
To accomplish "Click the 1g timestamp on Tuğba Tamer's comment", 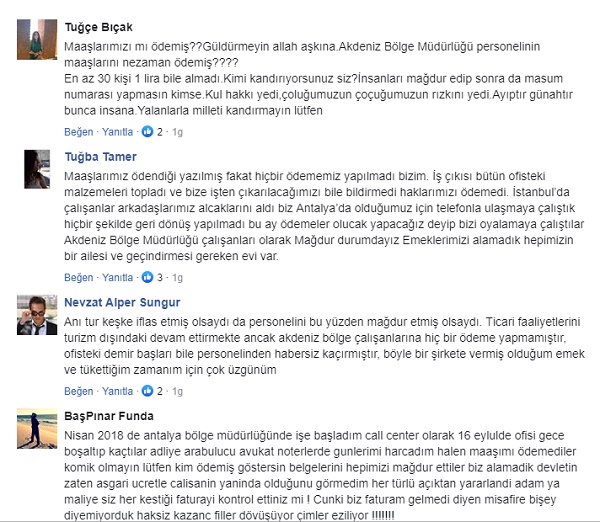I will 178,277.
